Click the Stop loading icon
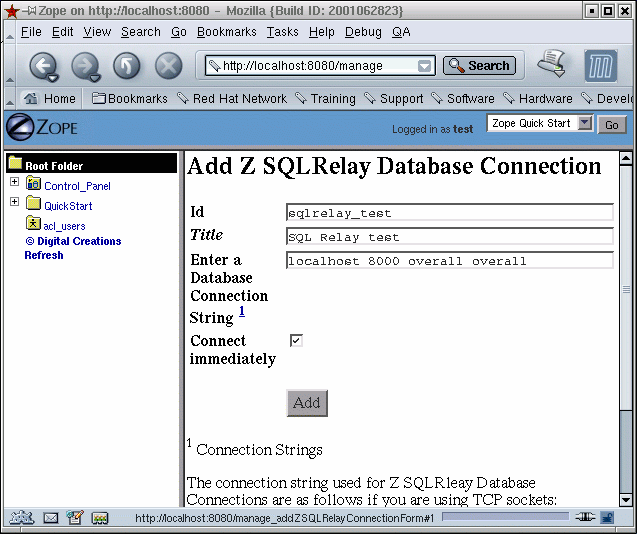The height and width of the screenshot is (534, 637). (x=168, y=66)
